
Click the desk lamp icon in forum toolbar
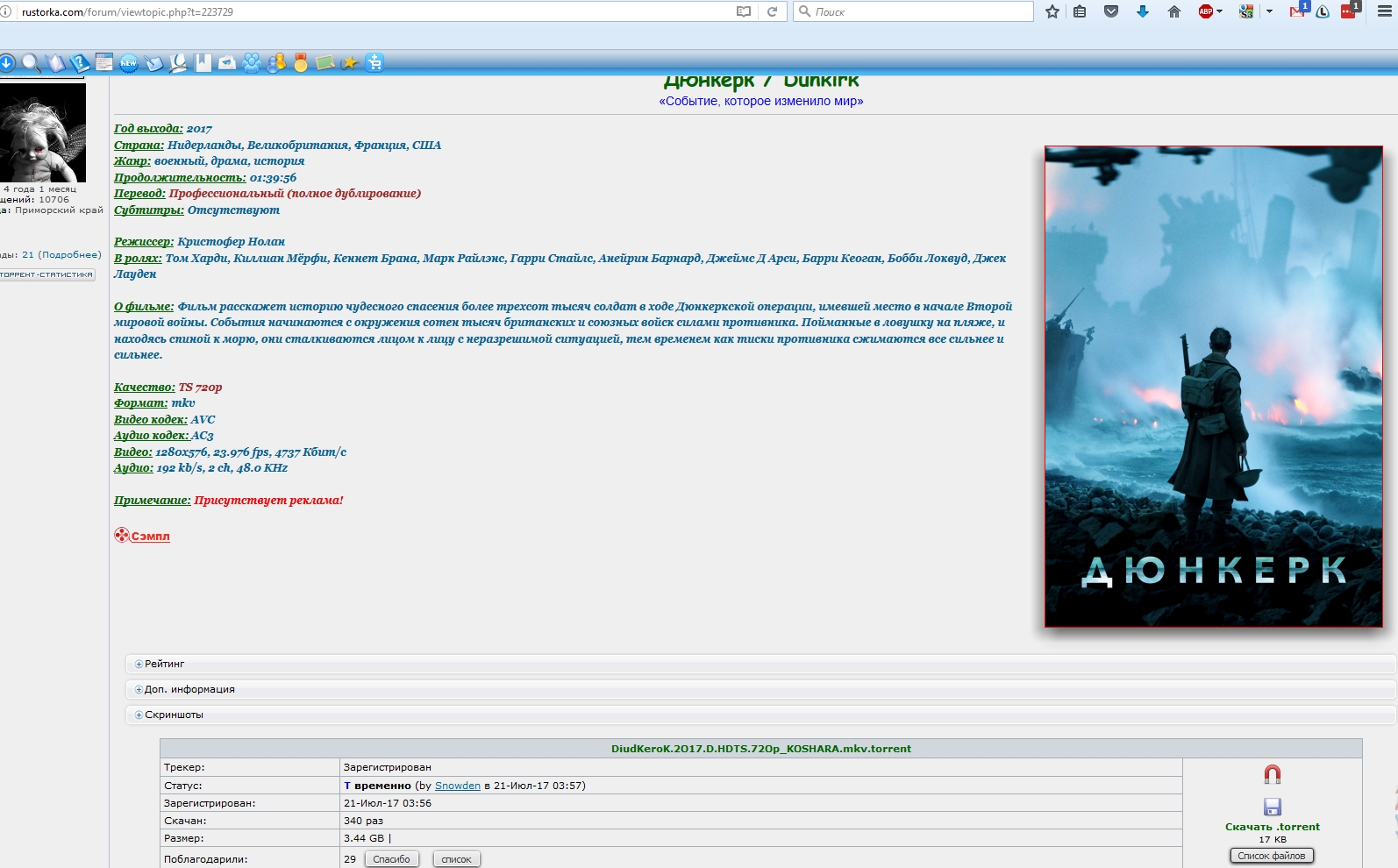click(x=178, y=62)
